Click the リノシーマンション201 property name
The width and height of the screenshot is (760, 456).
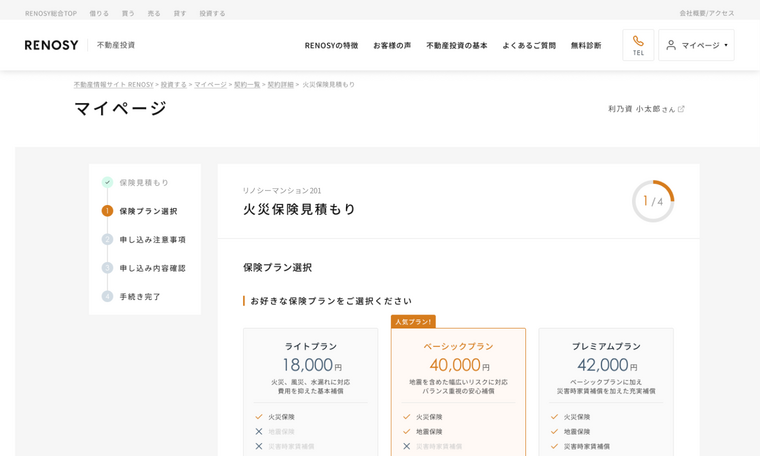pos(282,190)
